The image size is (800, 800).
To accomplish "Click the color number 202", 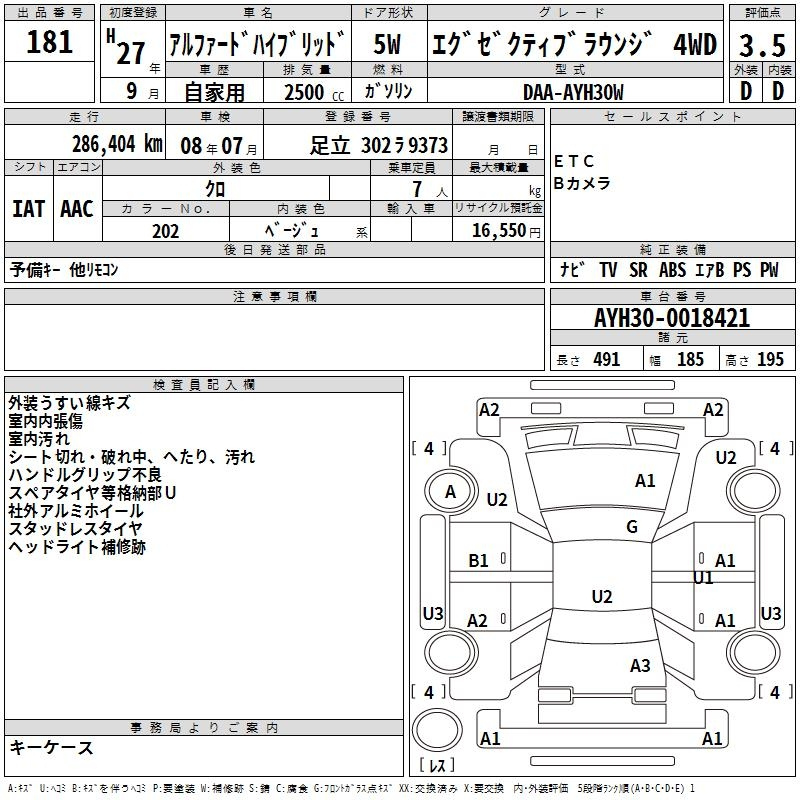I will point(165,231).
